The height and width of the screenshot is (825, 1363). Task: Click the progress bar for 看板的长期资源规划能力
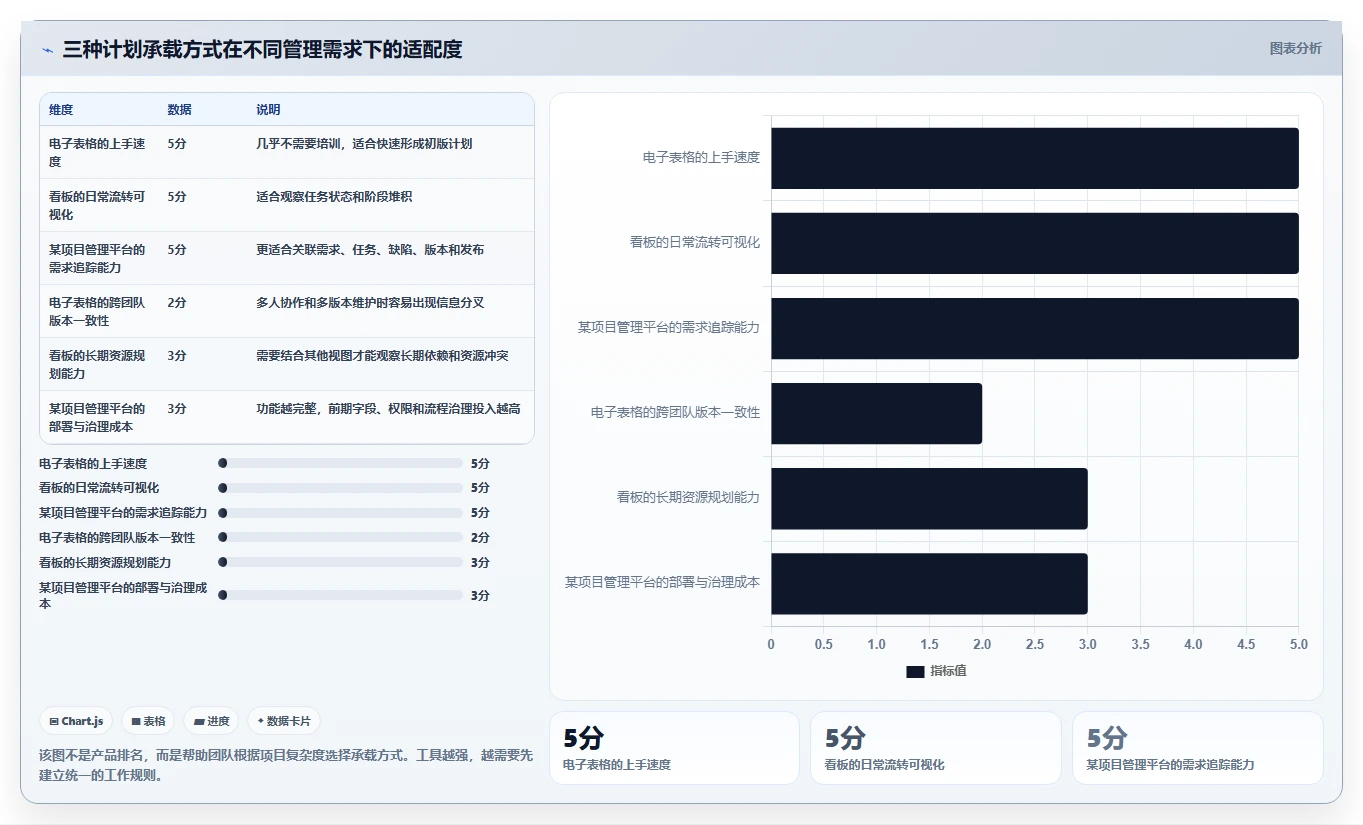340,563
